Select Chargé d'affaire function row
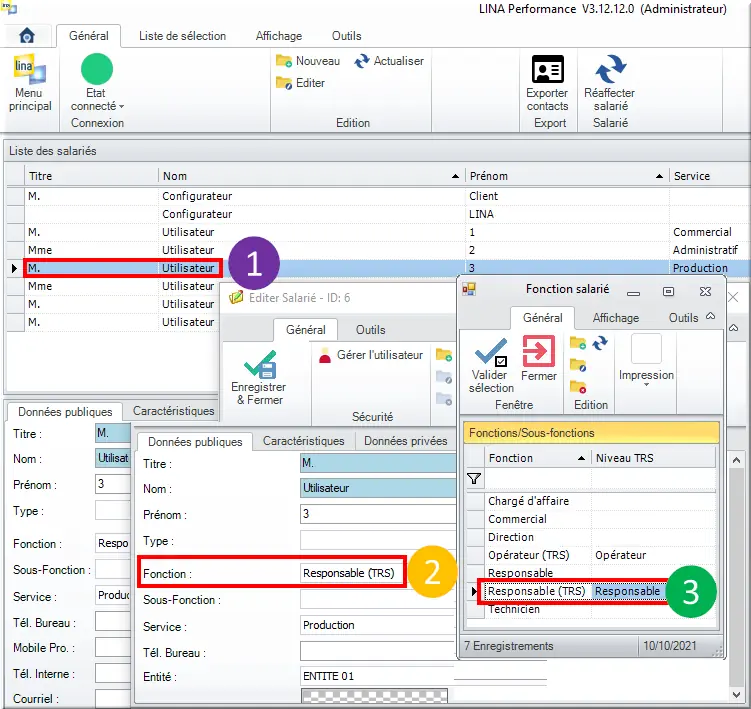Viewport: 751px width, 709px height. (591, 501)
